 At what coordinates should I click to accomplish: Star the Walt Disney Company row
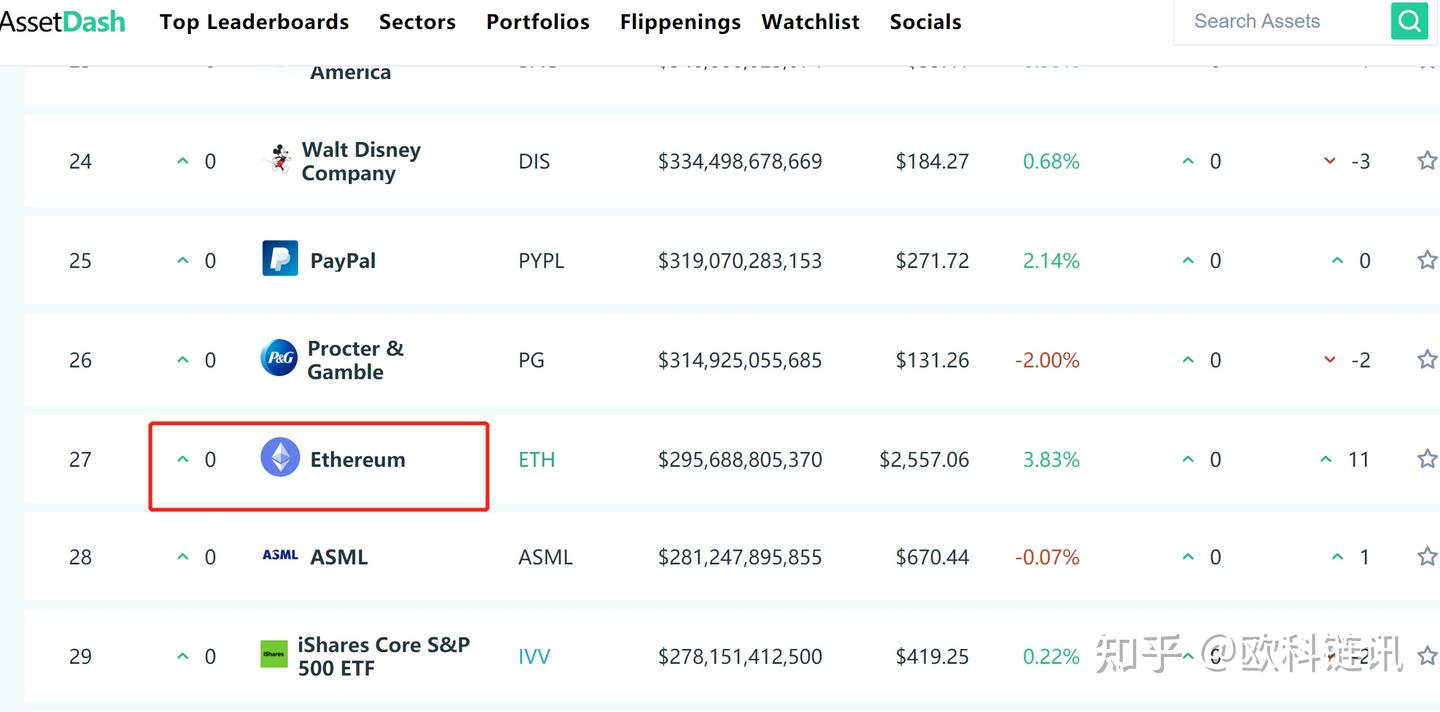click(x=1426, y=160)
